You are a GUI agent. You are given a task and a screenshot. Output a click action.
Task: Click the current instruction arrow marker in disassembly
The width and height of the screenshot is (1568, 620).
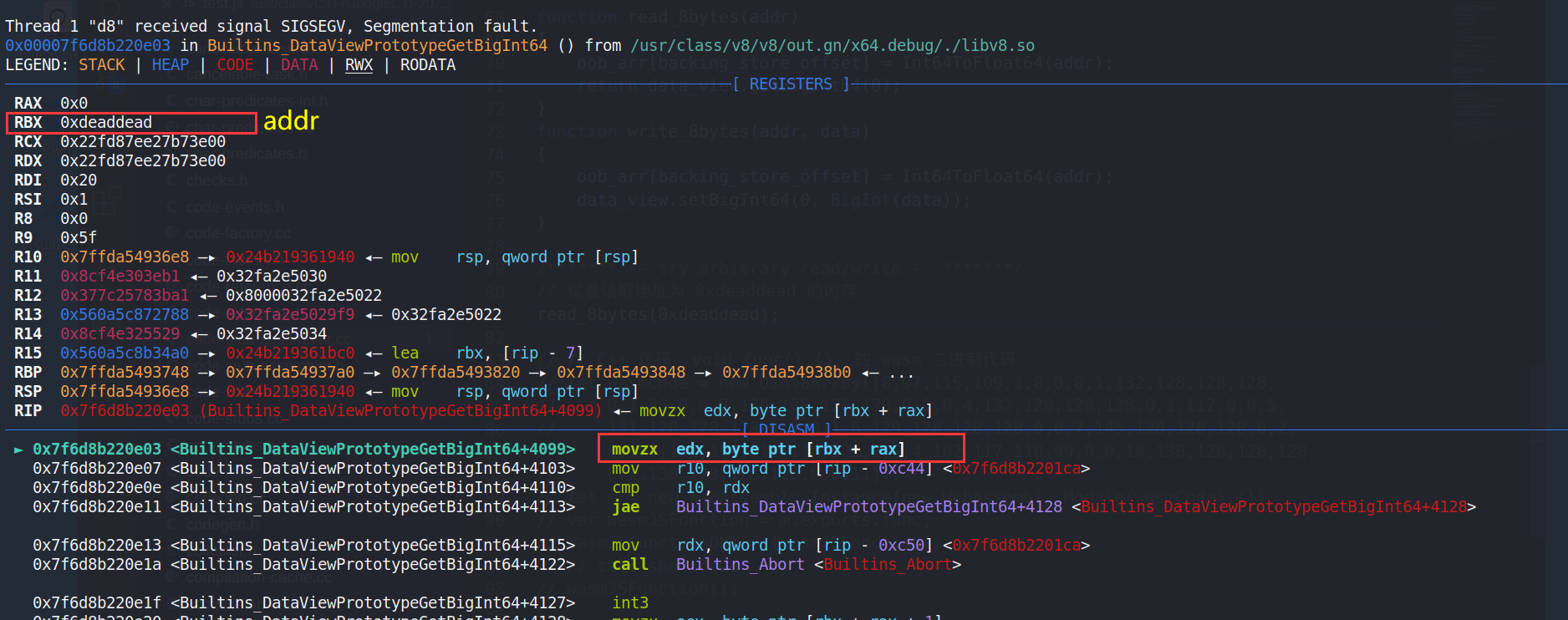click(18, 450)
